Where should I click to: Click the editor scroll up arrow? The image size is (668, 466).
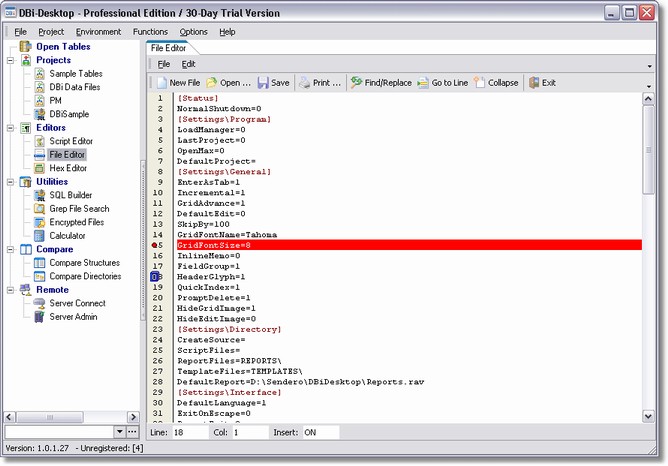click(x=648, y=99)
